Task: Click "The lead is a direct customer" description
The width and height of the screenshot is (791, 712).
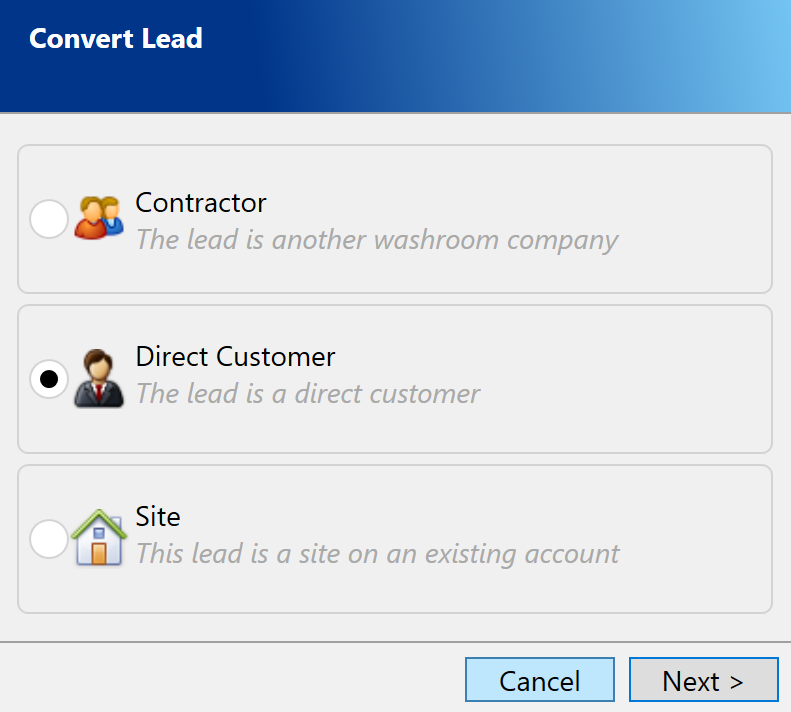Action: [308, 394]
